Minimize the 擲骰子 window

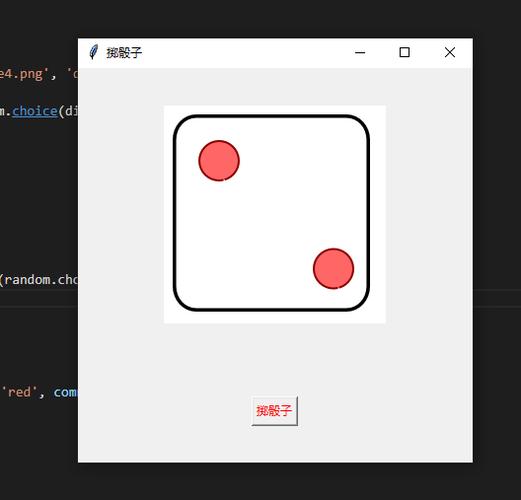(x=360, y=52)
